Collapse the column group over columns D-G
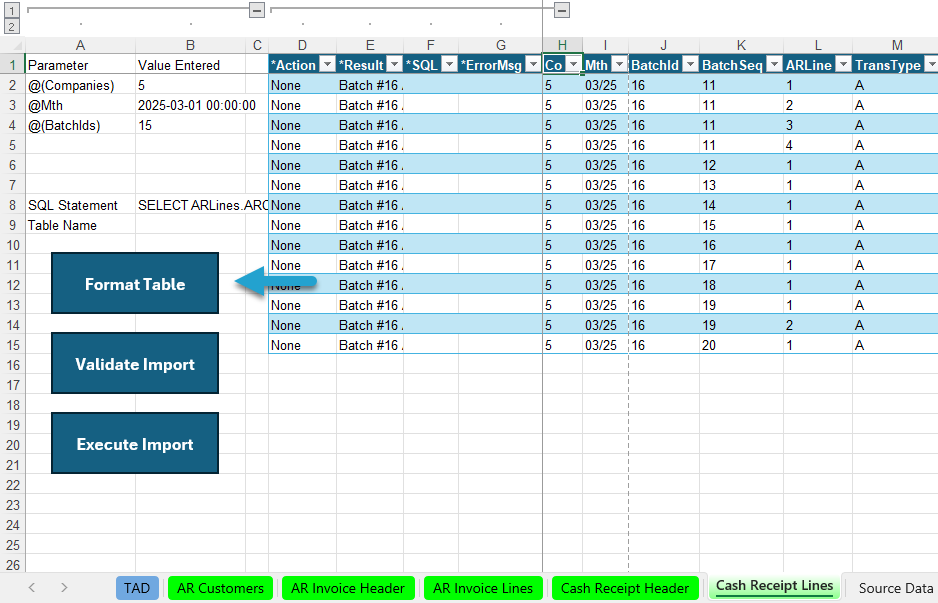 [561, 10]
